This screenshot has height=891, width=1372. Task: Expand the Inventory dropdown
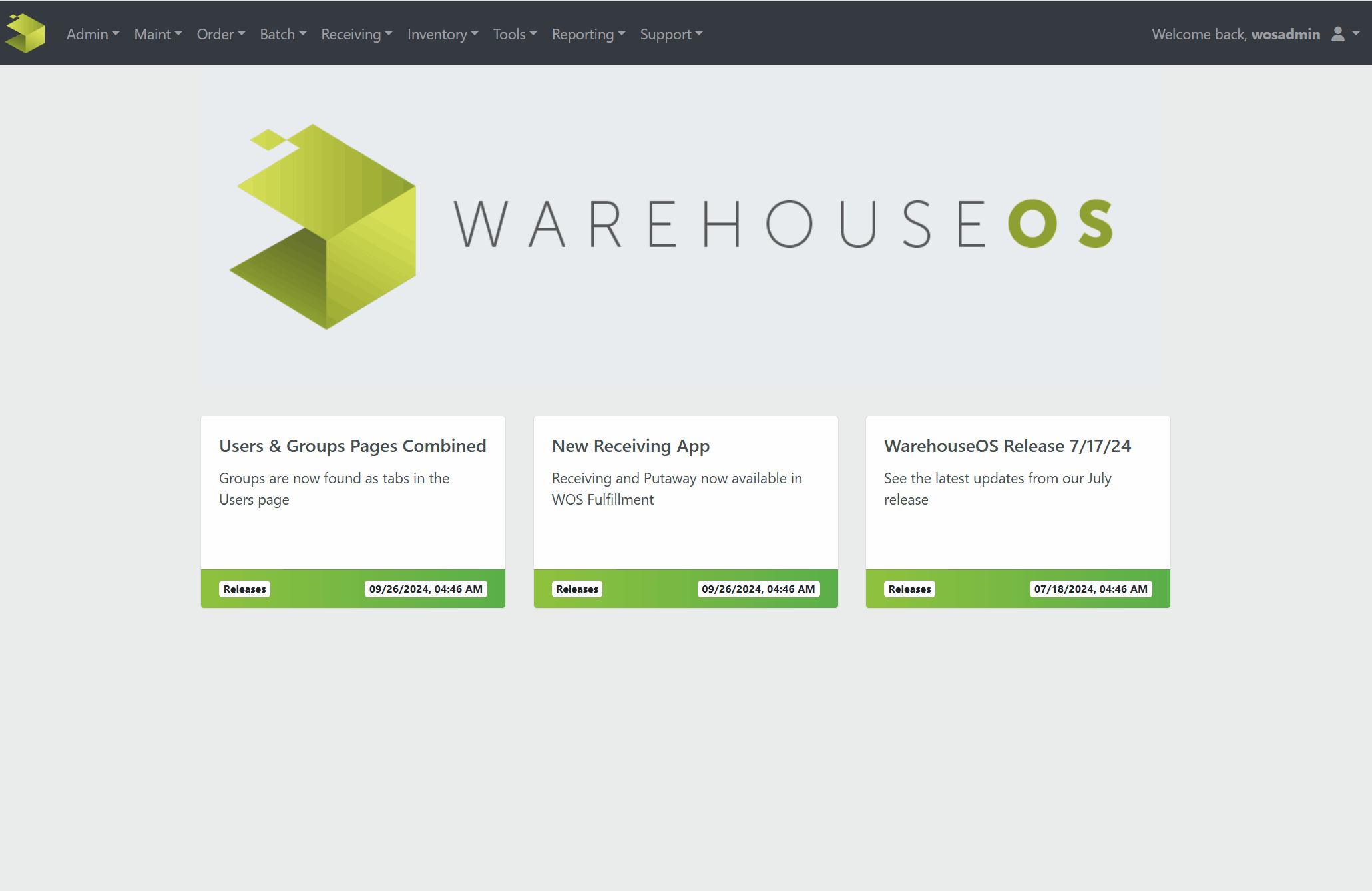[x=443, y=34]
